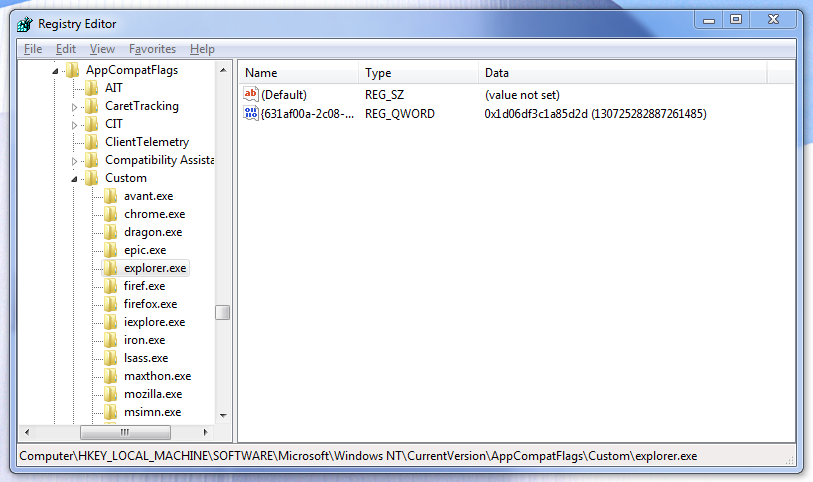Click the maxthon.exe folder icon
The height and width of the screenshot is (482, 813).
(110, 376)
